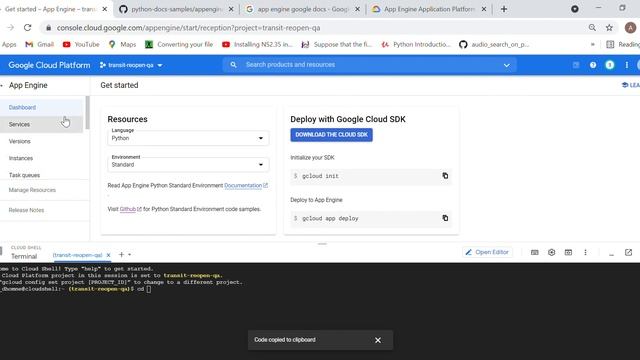Open Cloud Shell web preview icon
640x360 pixels.
568,253
